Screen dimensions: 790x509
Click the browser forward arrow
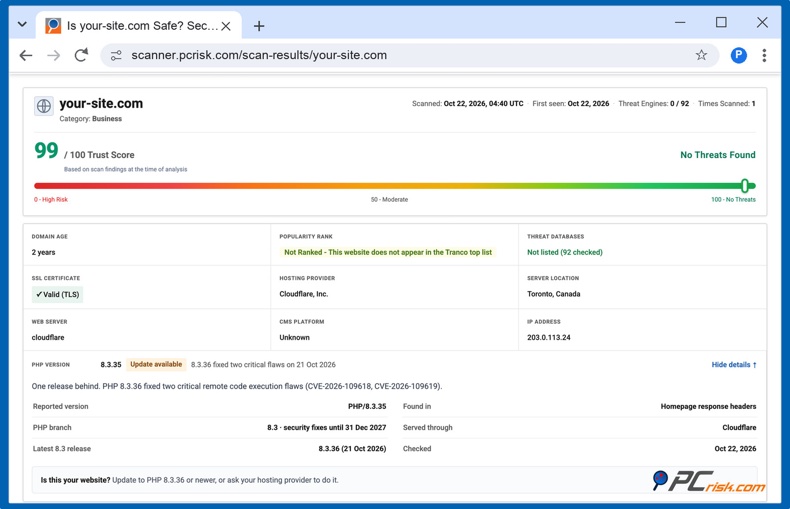pyautogui.click(x=53, y=55)
